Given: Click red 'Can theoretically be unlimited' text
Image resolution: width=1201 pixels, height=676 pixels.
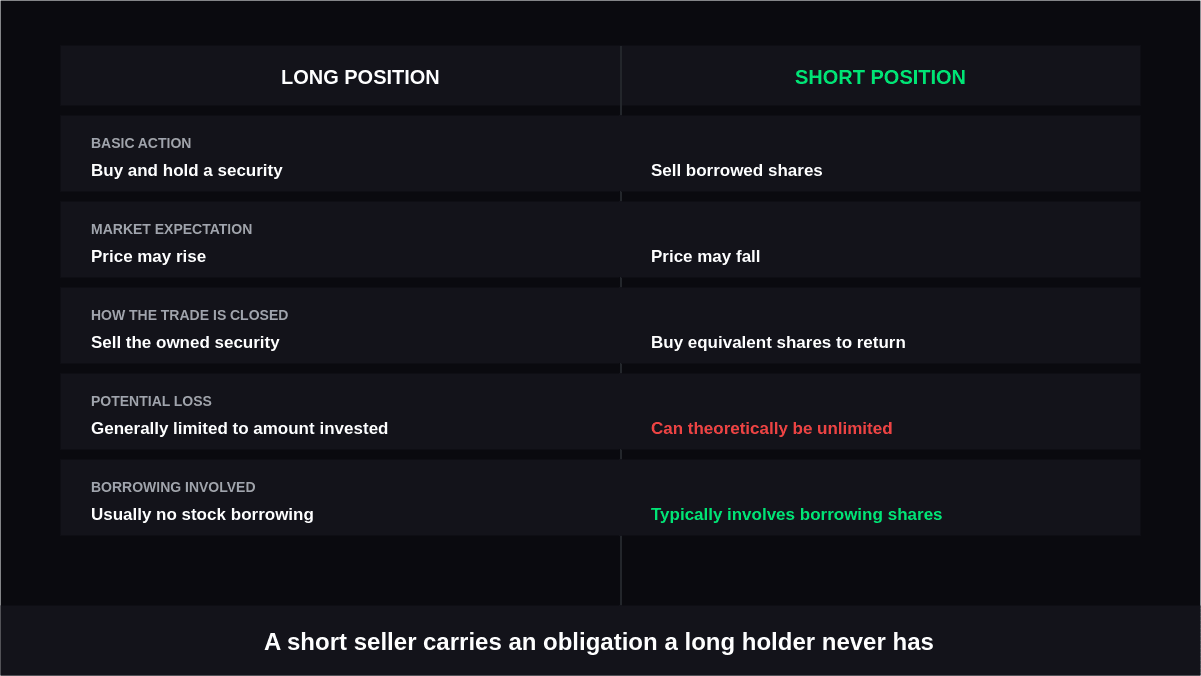Looking at the screenshot, I should (x=771, y=429).
